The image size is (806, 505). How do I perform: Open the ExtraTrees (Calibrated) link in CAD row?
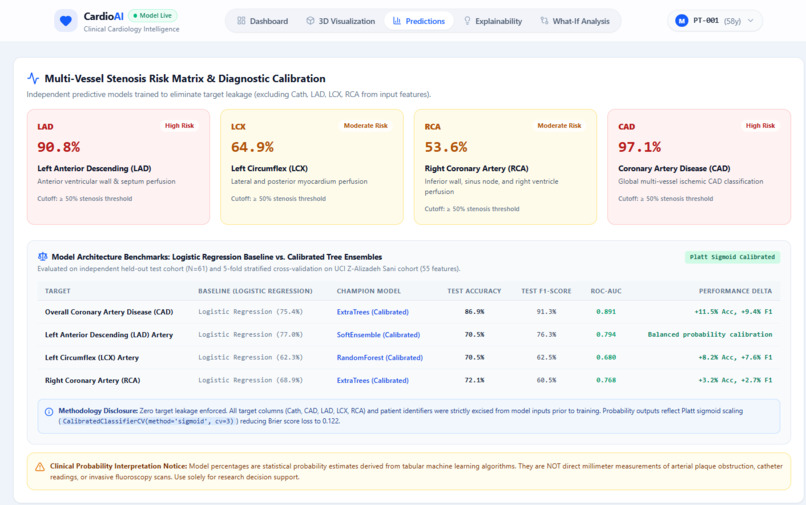[x=373, y=312]
